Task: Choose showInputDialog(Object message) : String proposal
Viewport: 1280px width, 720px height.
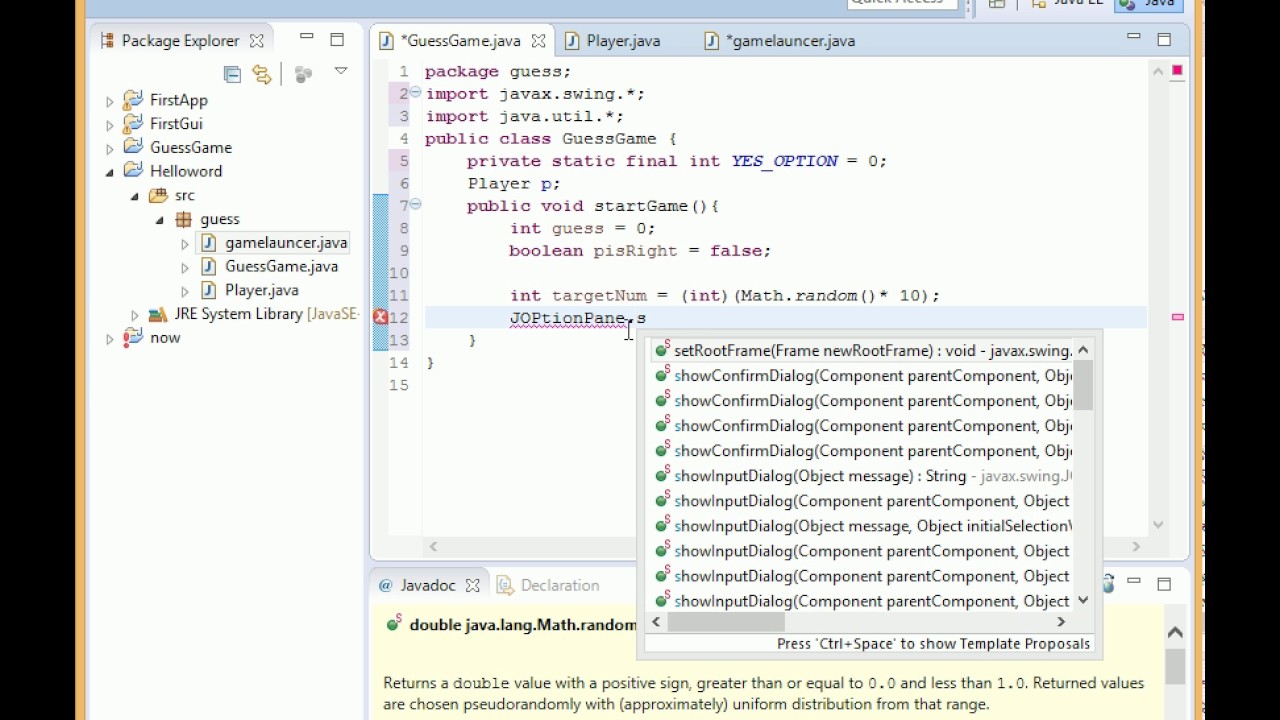Action: tap(863, 476)
